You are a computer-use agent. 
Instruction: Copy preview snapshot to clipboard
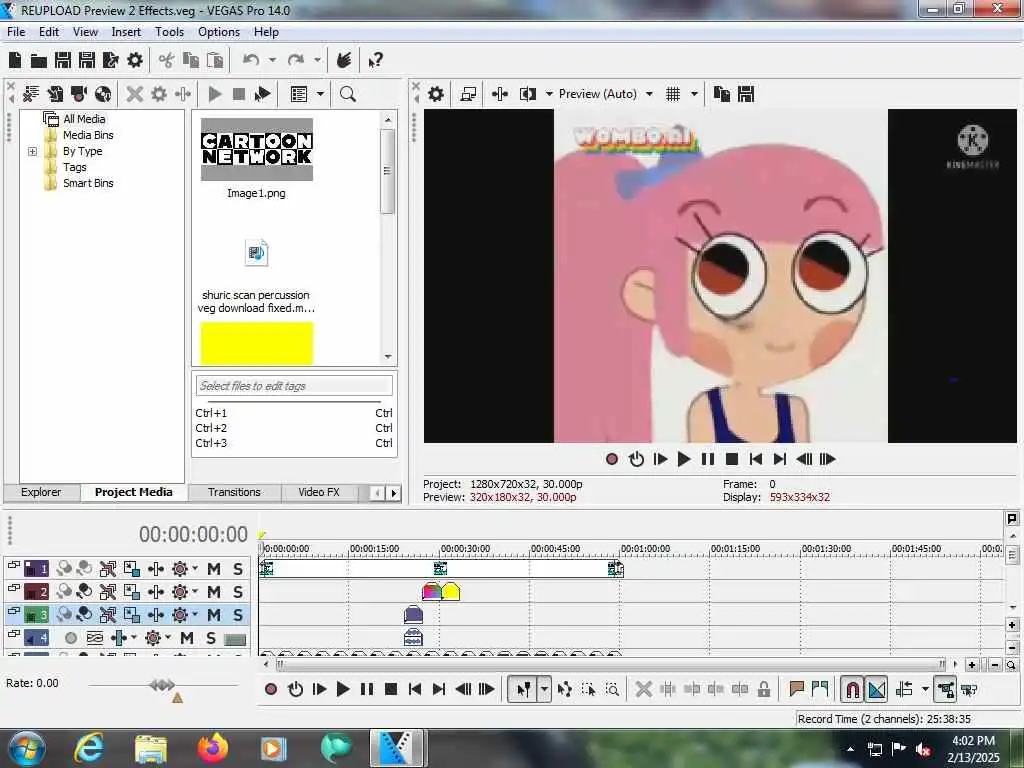click(x=722, y=94)
